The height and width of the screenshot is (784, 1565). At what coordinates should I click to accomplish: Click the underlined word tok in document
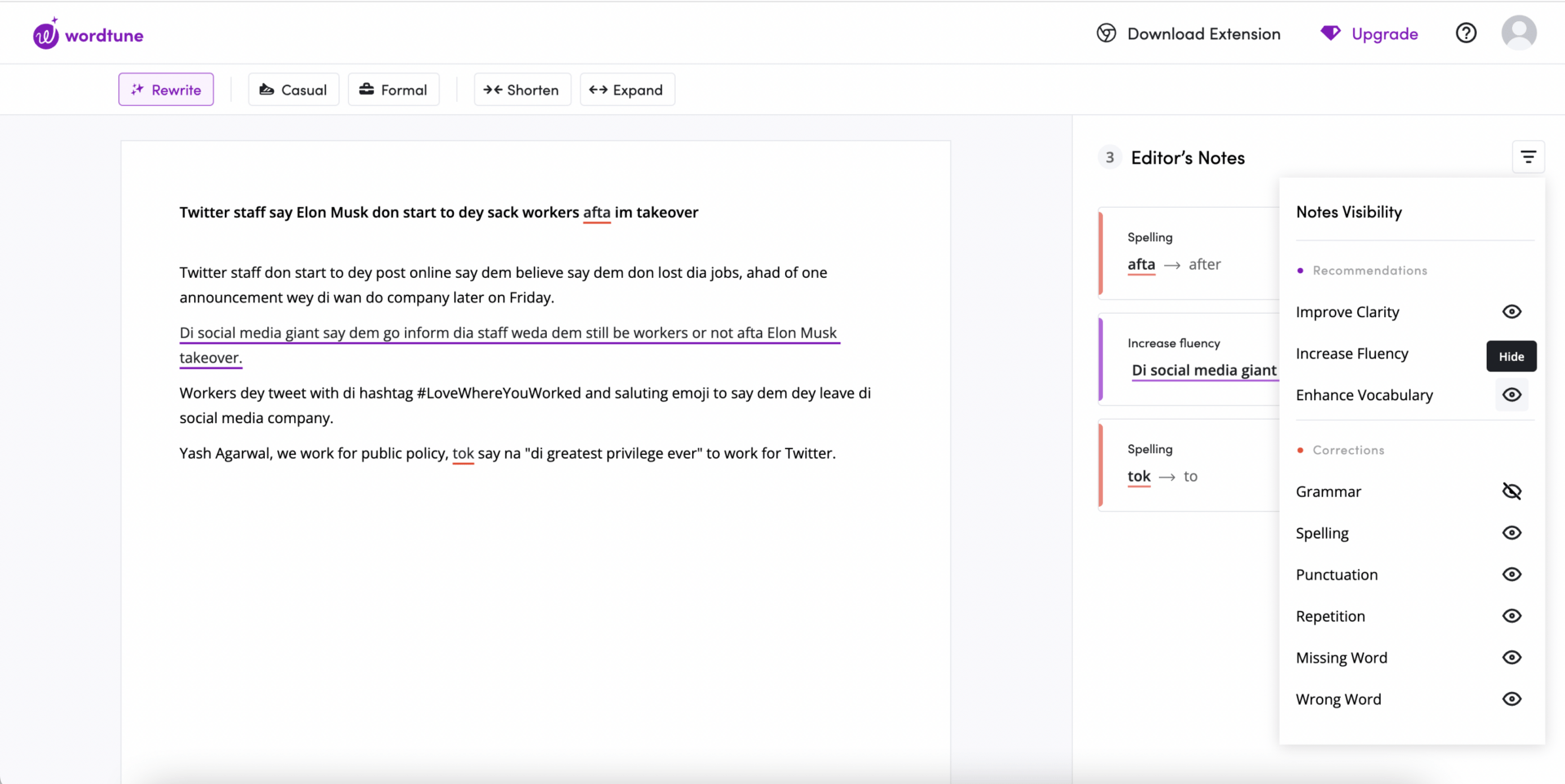pyautogui.click(x=462, y=454)
